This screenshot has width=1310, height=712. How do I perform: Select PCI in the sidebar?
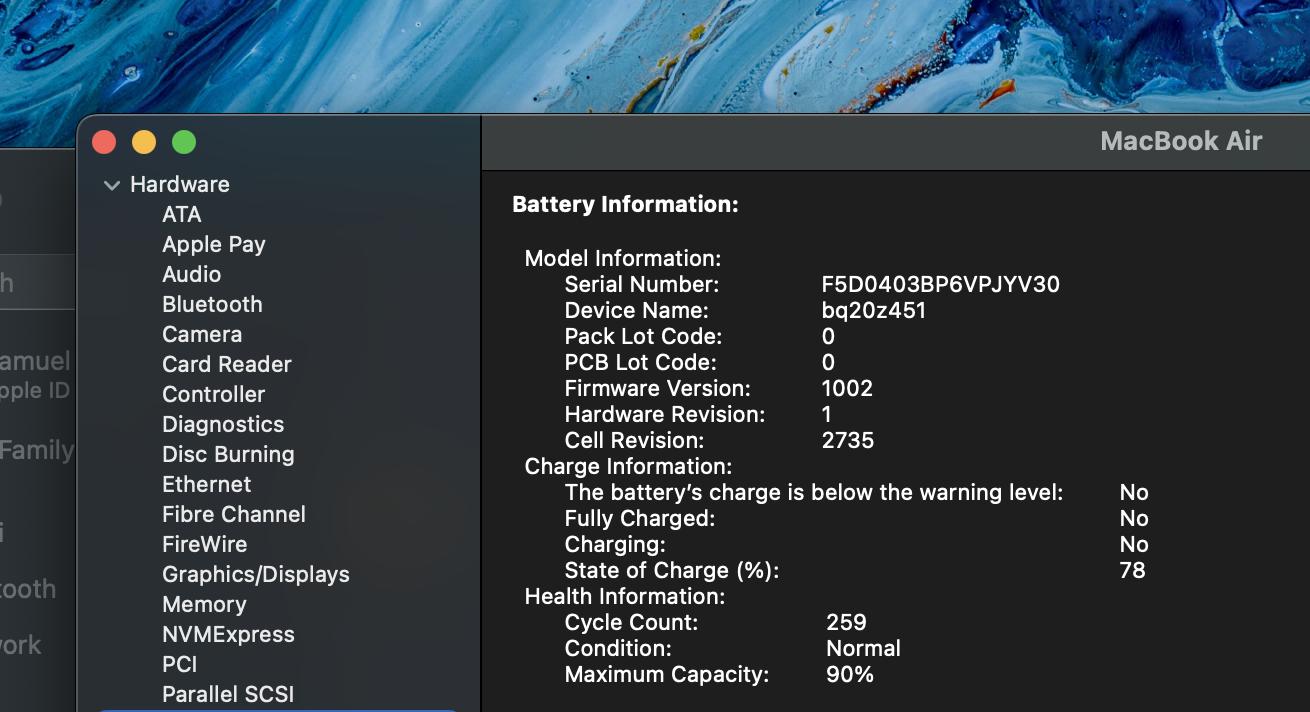coord(180,664)
